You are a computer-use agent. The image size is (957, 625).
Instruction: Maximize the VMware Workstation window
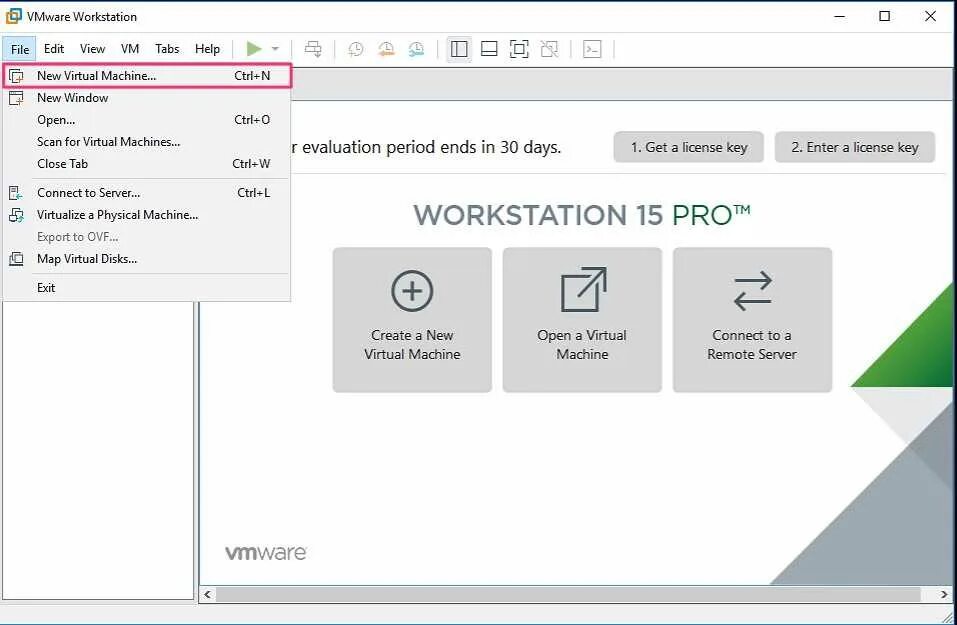(884, 16)
